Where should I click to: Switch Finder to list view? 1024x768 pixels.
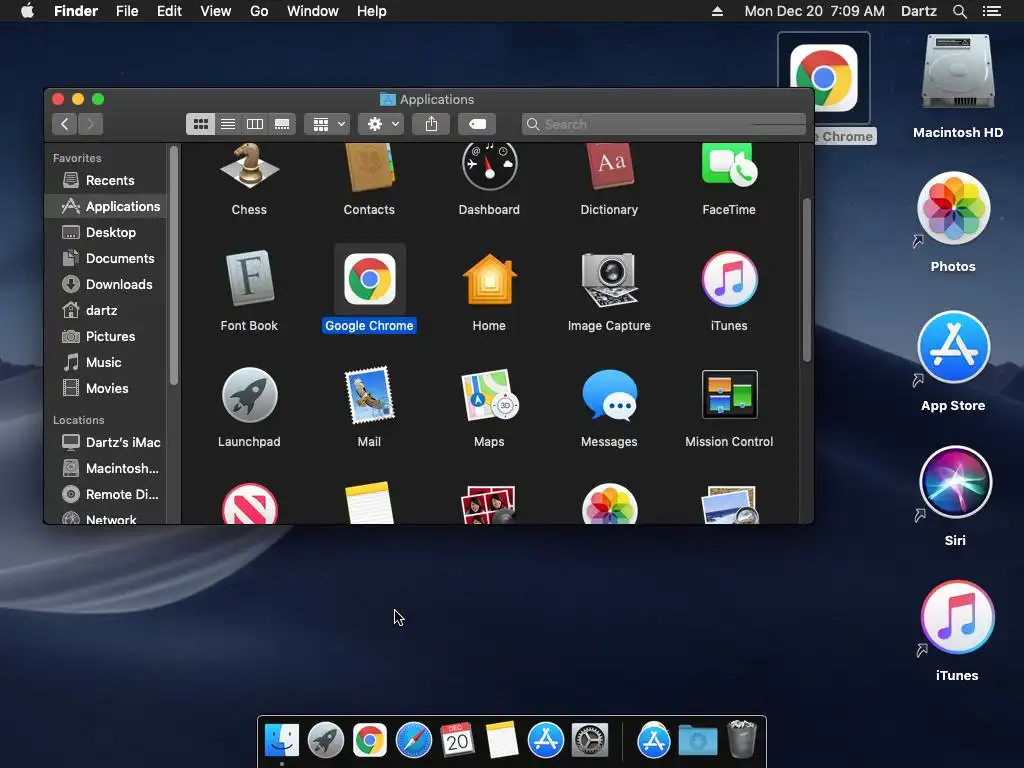click(228, 124)
